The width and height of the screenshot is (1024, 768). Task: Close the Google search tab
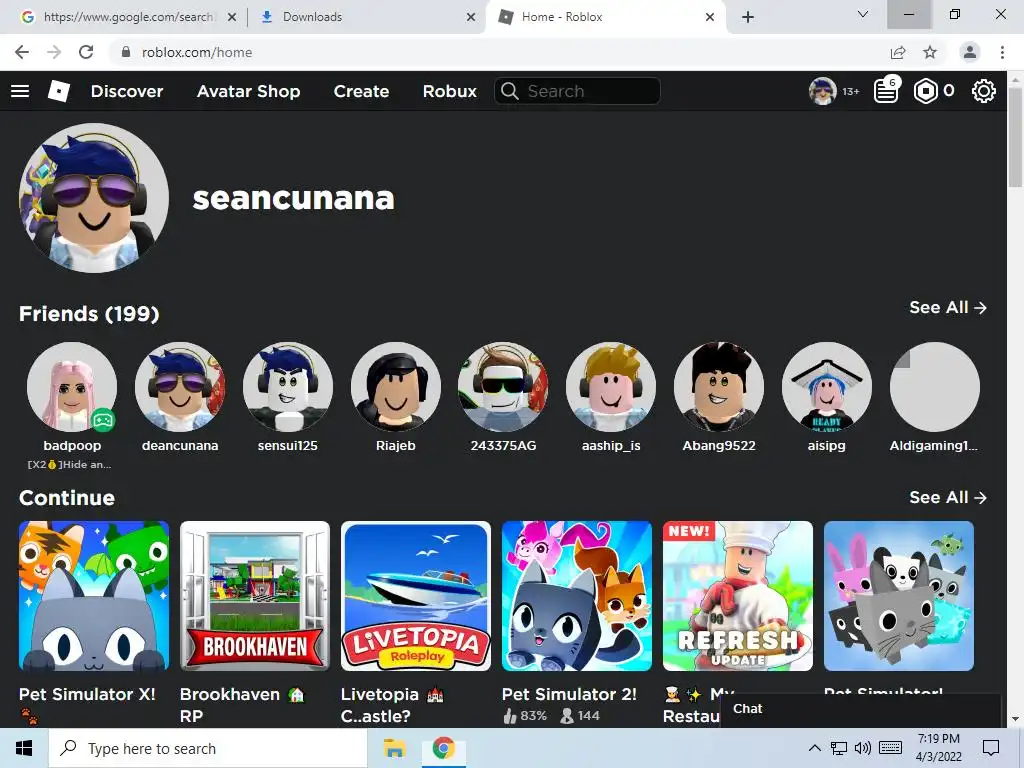point(232,17)
